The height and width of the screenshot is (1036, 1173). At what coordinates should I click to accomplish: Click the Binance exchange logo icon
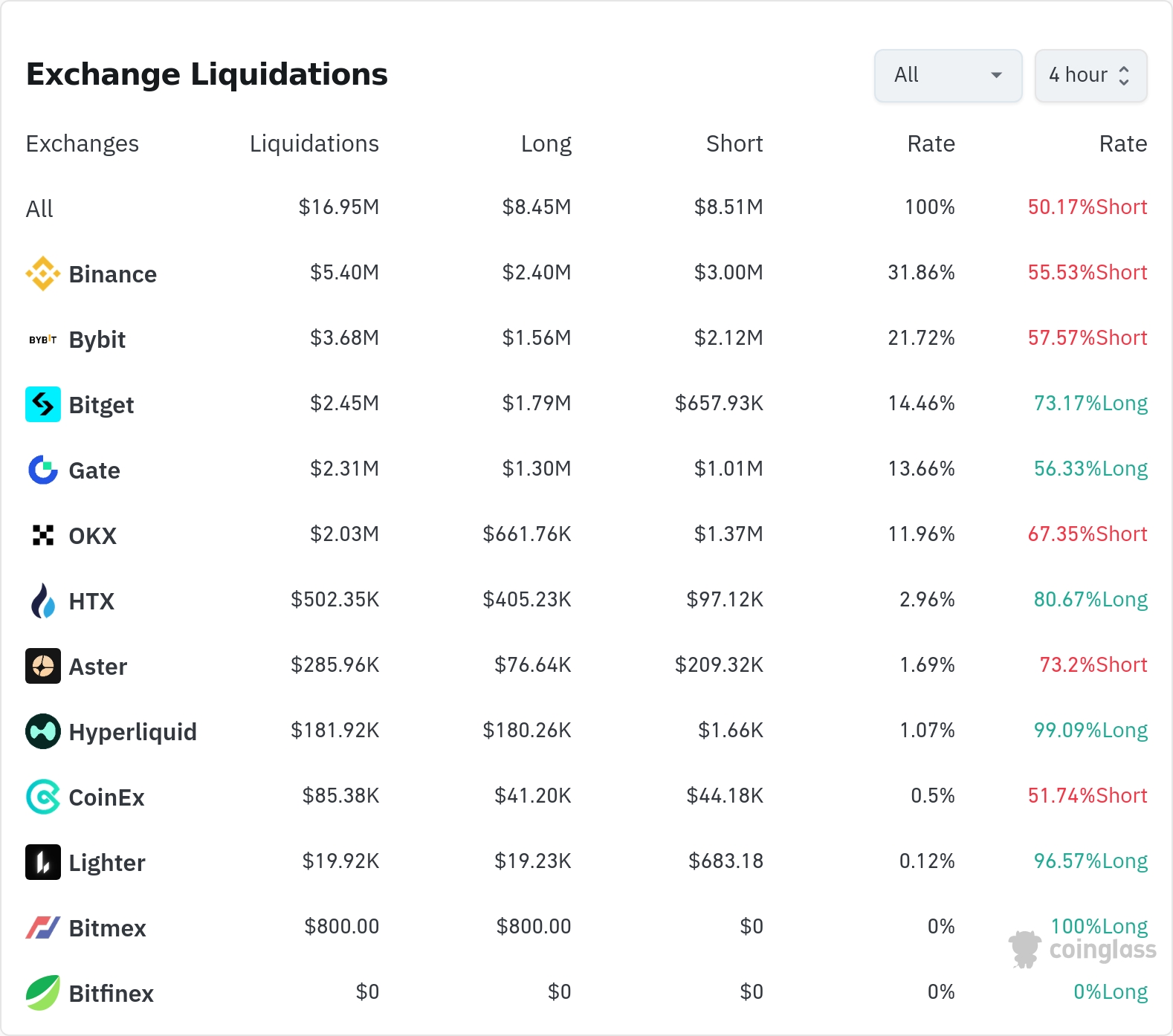pos(43,273)
